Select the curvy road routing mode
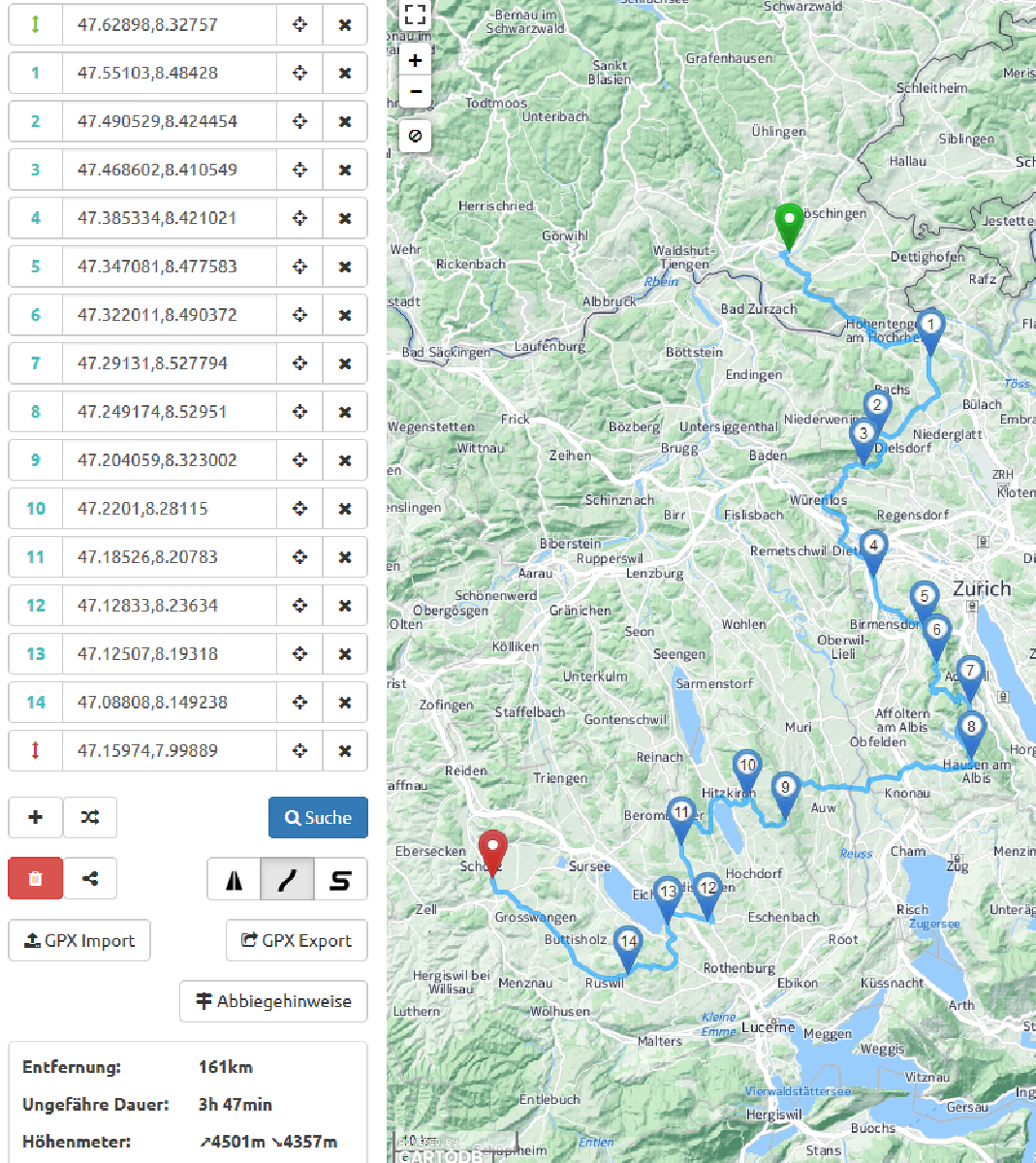Viewport: 1036px width, 1163px height. [288, 879]
